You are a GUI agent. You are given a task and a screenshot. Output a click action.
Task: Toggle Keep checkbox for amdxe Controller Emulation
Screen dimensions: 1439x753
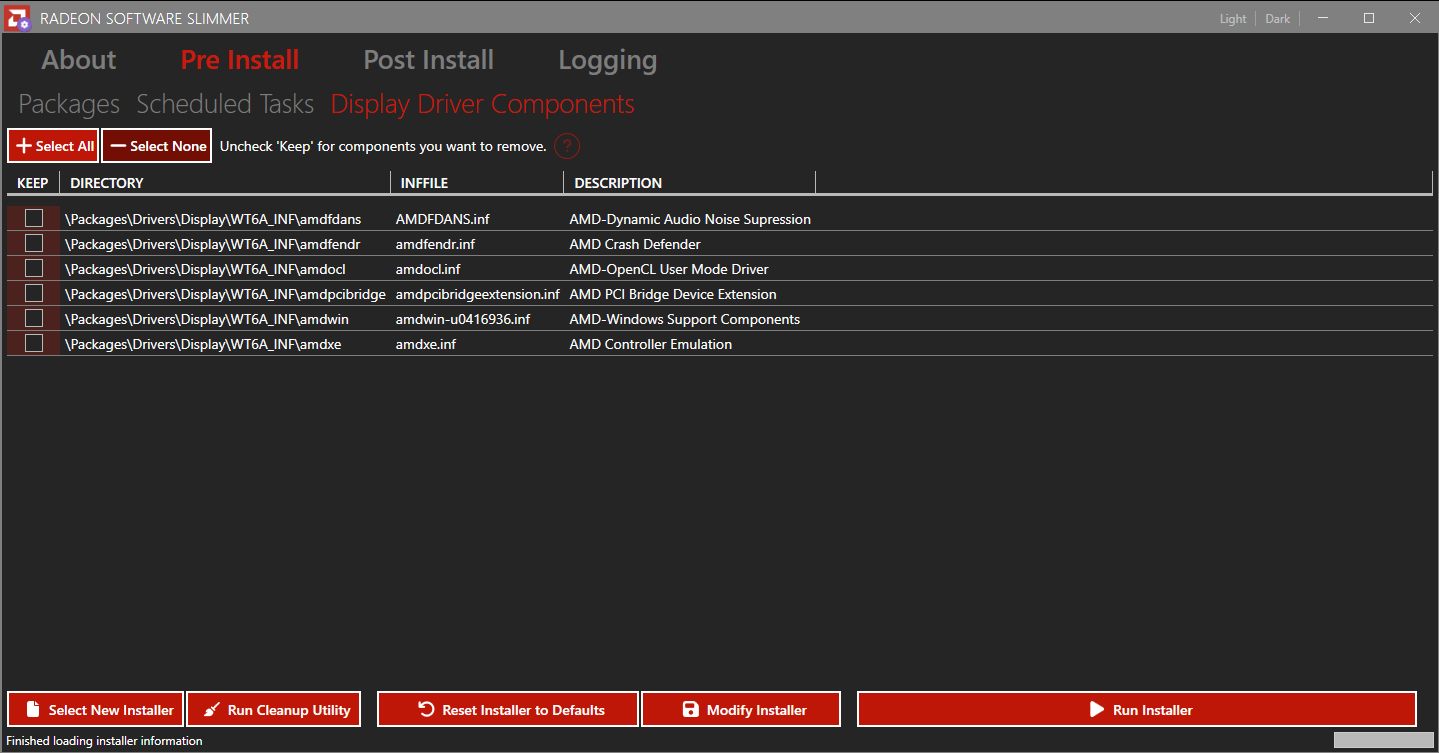click(34, 343)
